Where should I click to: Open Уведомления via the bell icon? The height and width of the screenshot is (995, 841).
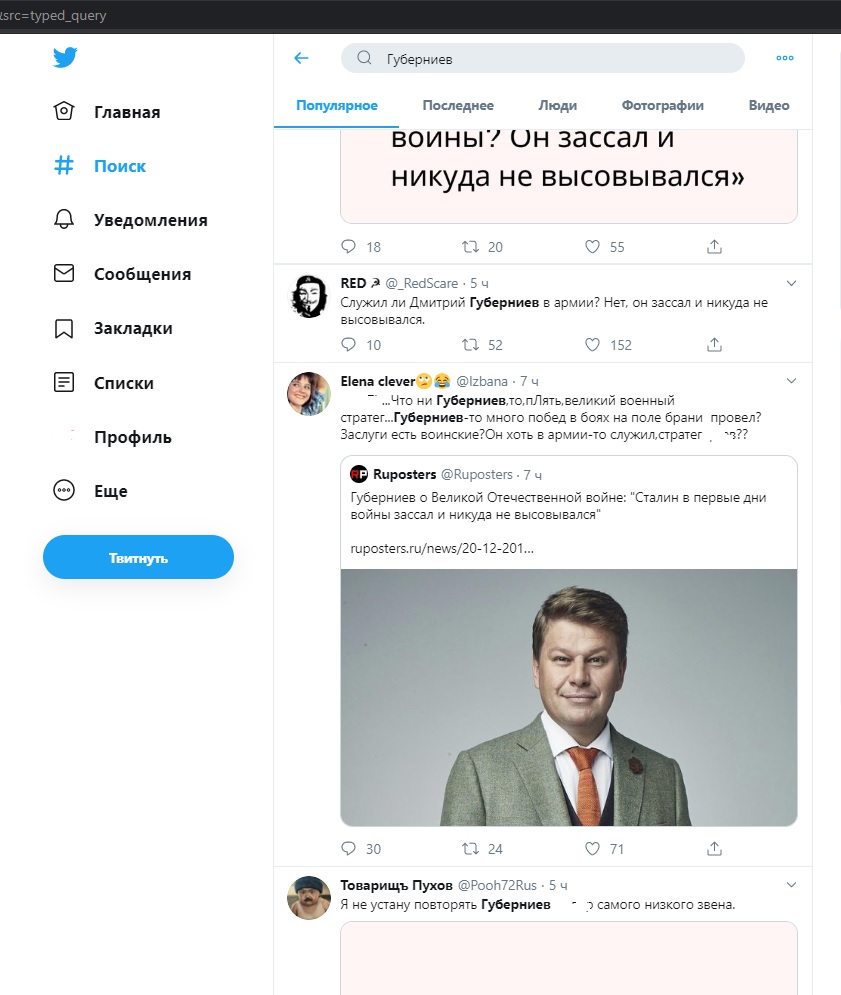point(64,220)
